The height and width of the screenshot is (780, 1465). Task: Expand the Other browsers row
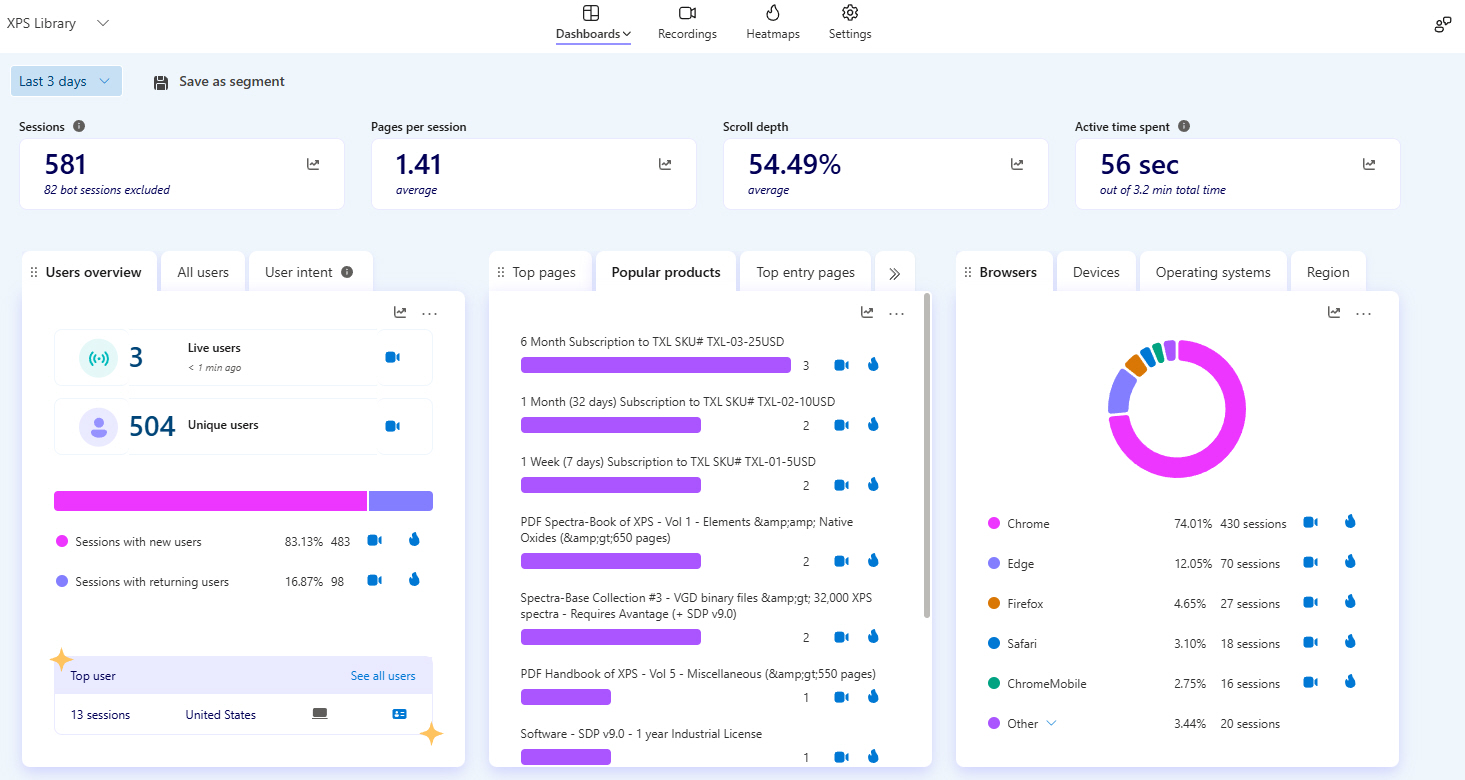(1051, 723)
